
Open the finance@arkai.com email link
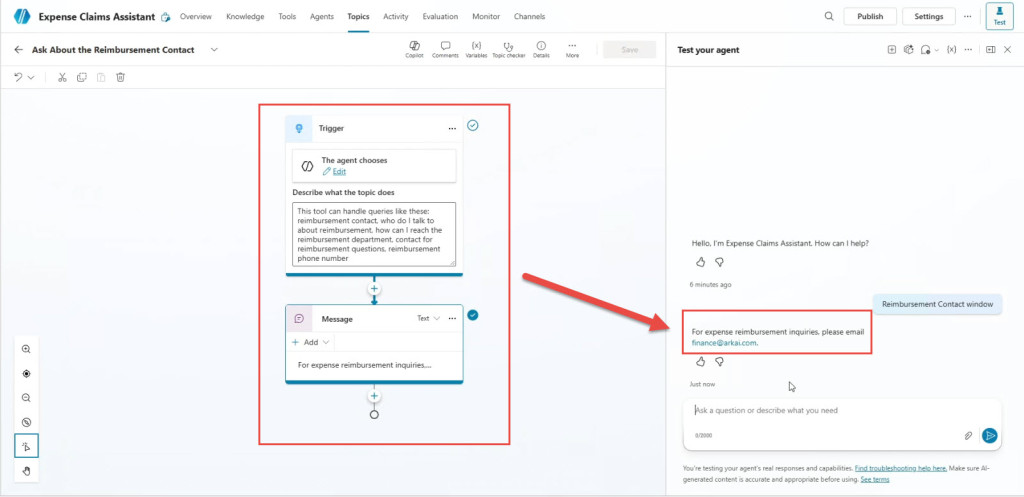point(724,342)
